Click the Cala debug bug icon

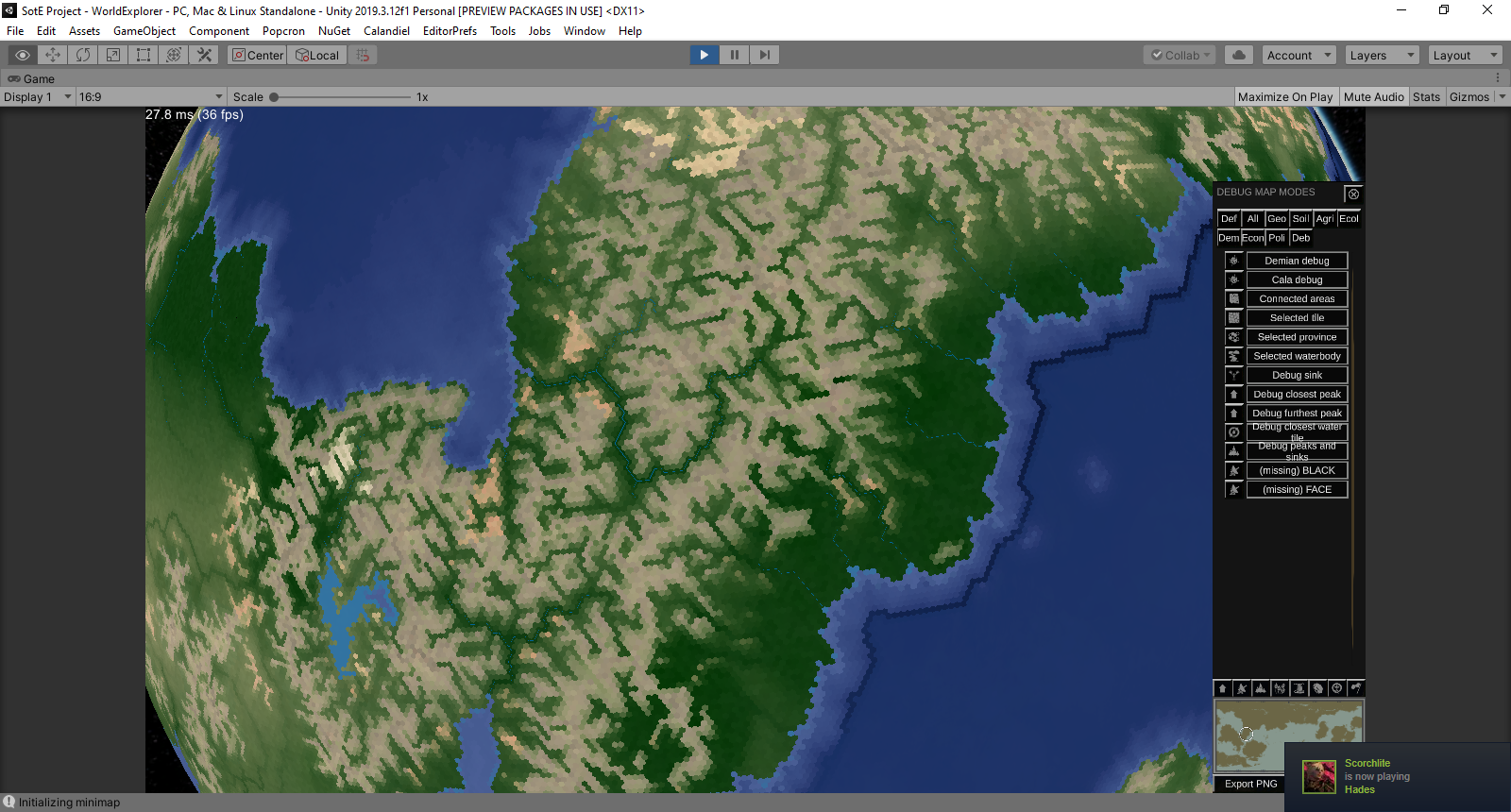coord(1233,279)
